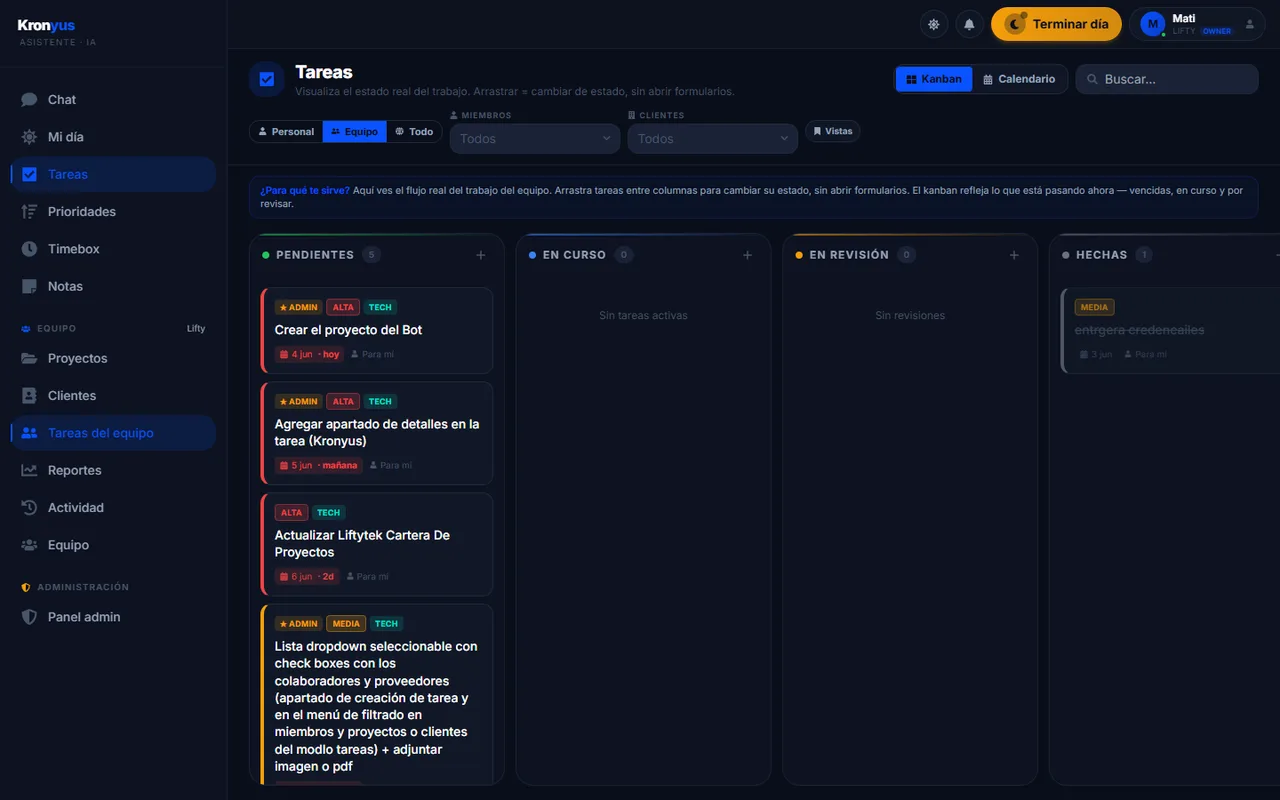The height and width of the screenshot is (800, 1280).
Task: Click the folder icon beside Proyectos
Action: [29, 358]
